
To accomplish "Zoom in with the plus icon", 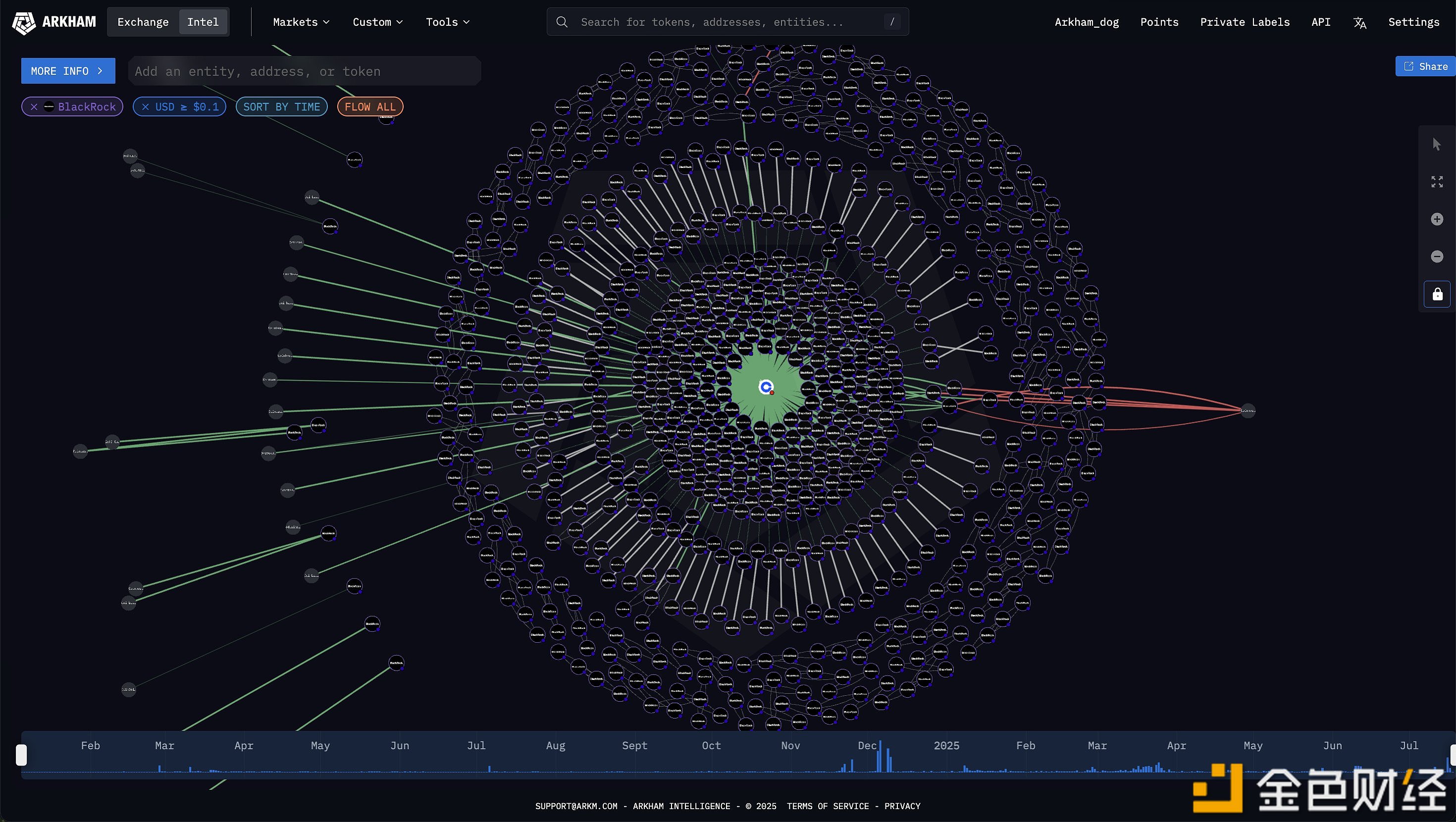I will 1437,219.
